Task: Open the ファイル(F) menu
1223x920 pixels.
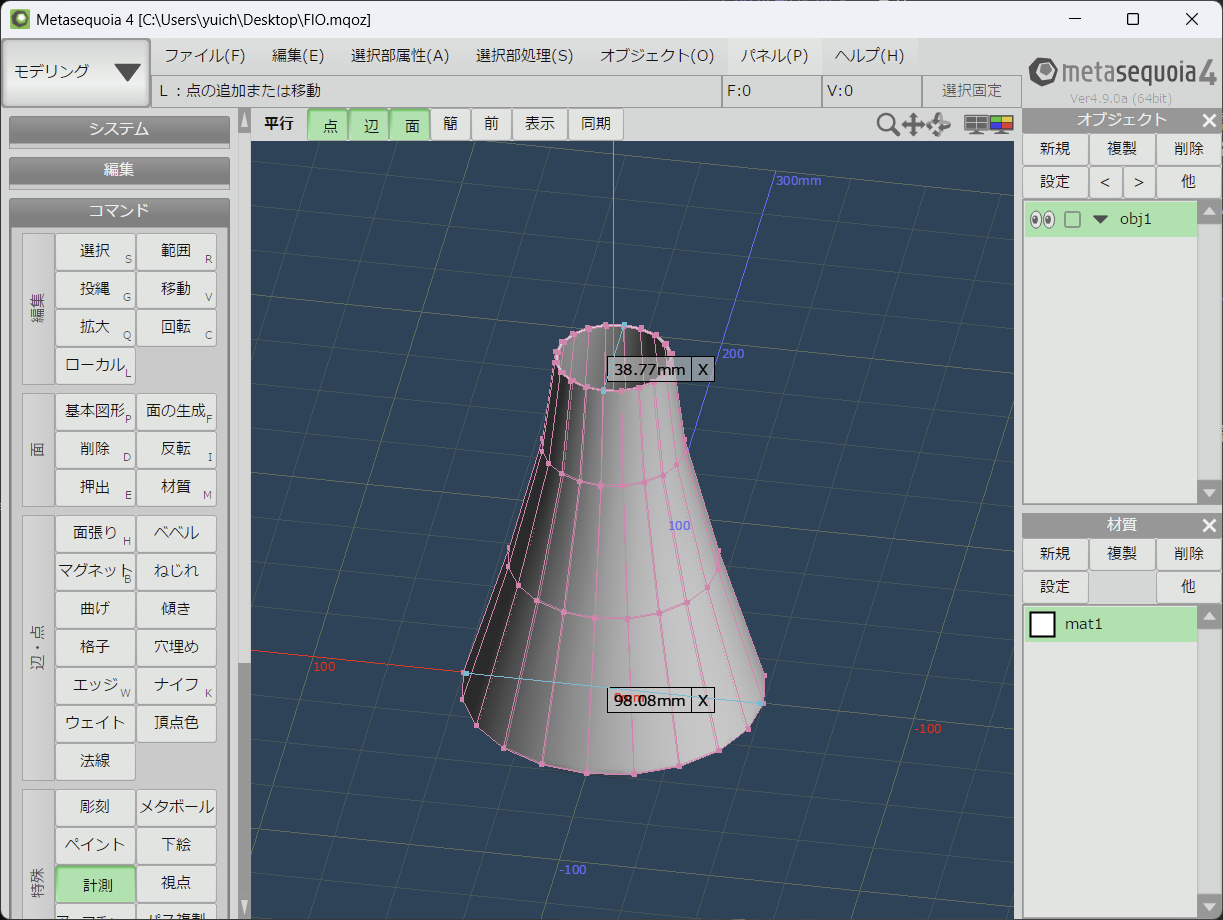Action: (205, 56)
